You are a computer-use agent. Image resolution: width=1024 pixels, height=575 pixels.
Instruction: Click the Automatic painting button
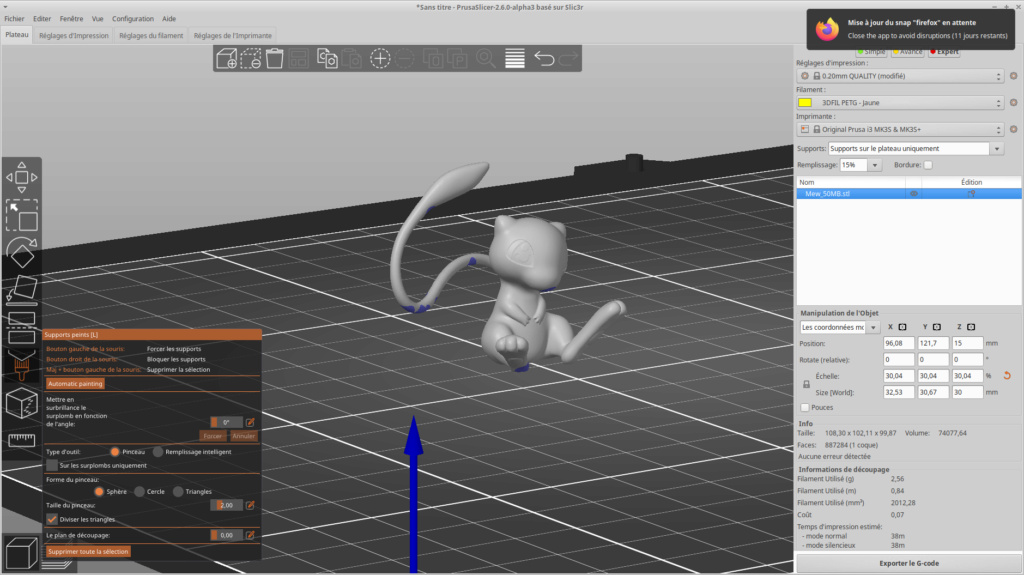(75, 384)
